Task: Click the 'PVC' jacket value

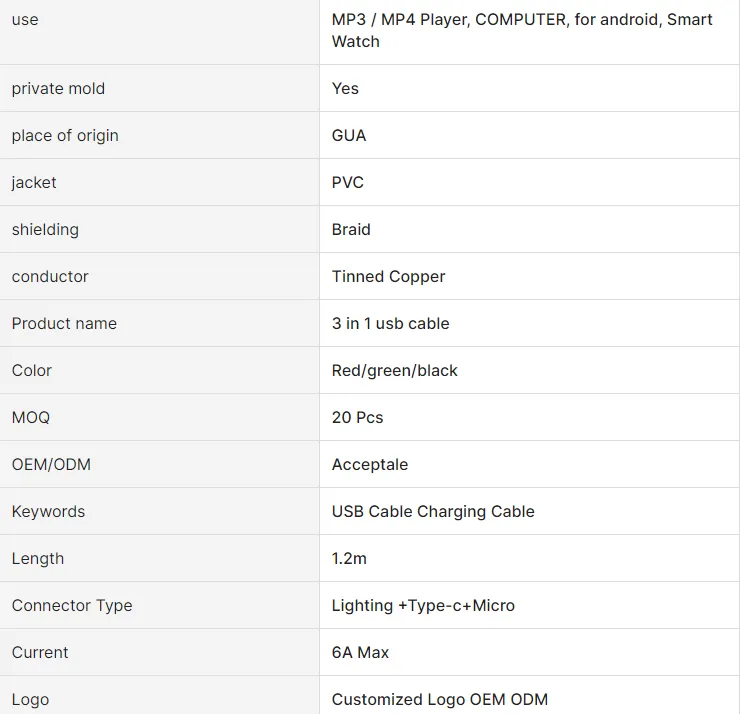Action: tap(348, 182)
